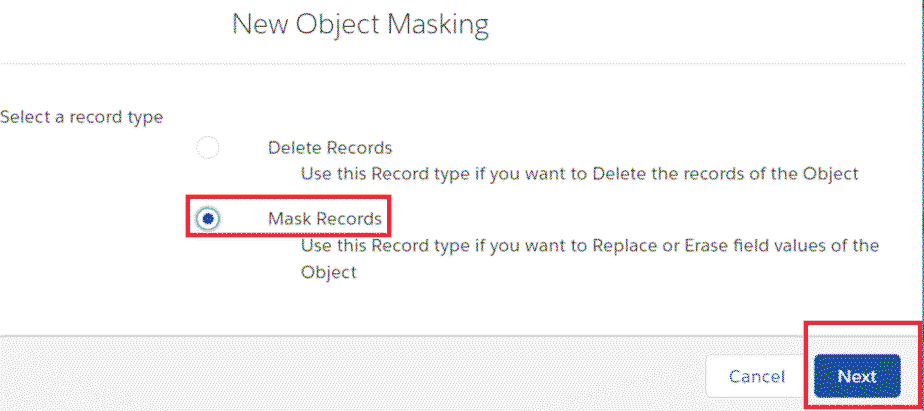Click the "New Object Masking" heading
The image size is (924, 411).
[360, 24]
